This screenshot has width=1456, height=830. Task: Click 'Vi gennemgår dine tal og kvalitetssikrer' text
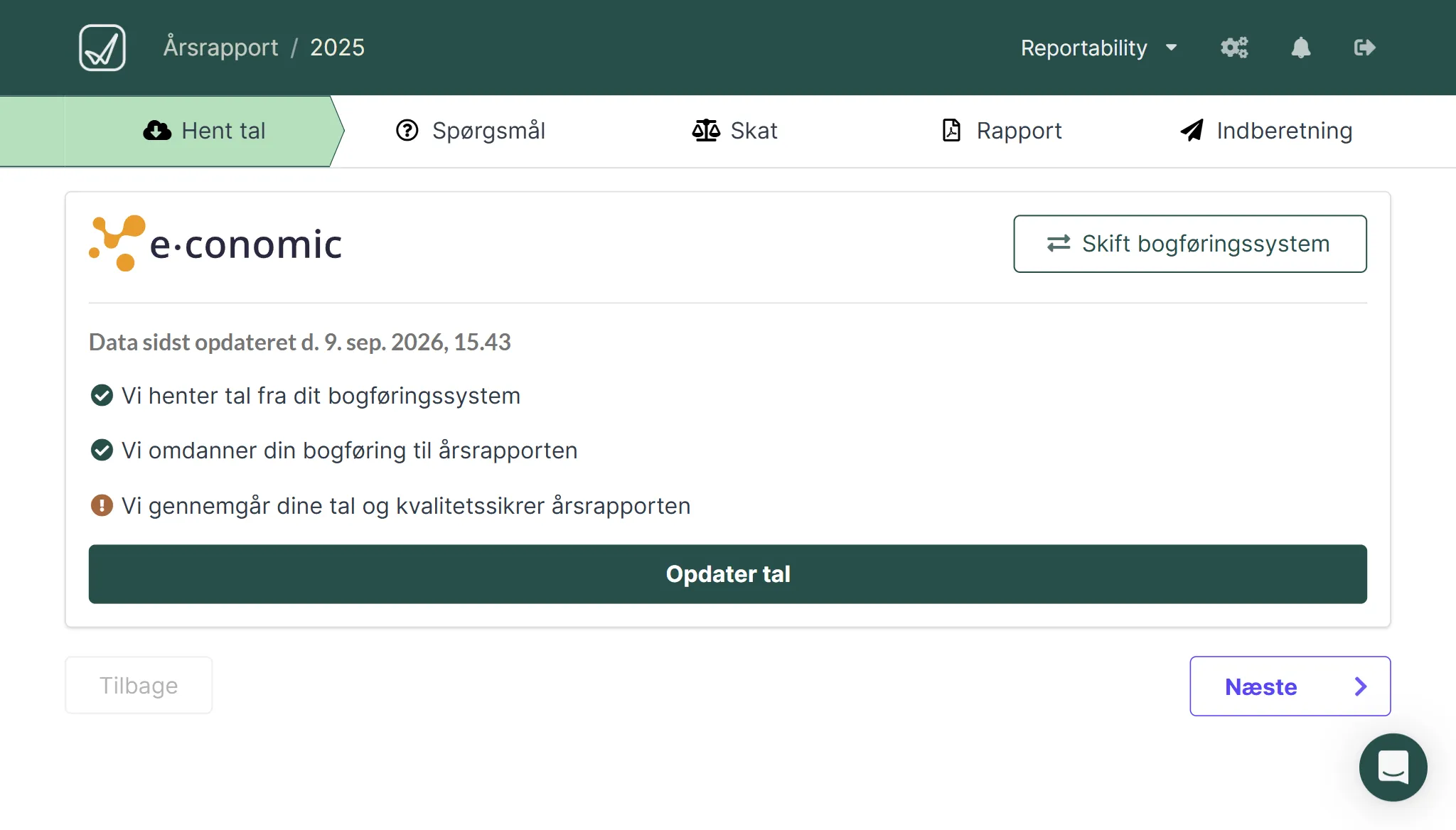(x=406, y=506)
